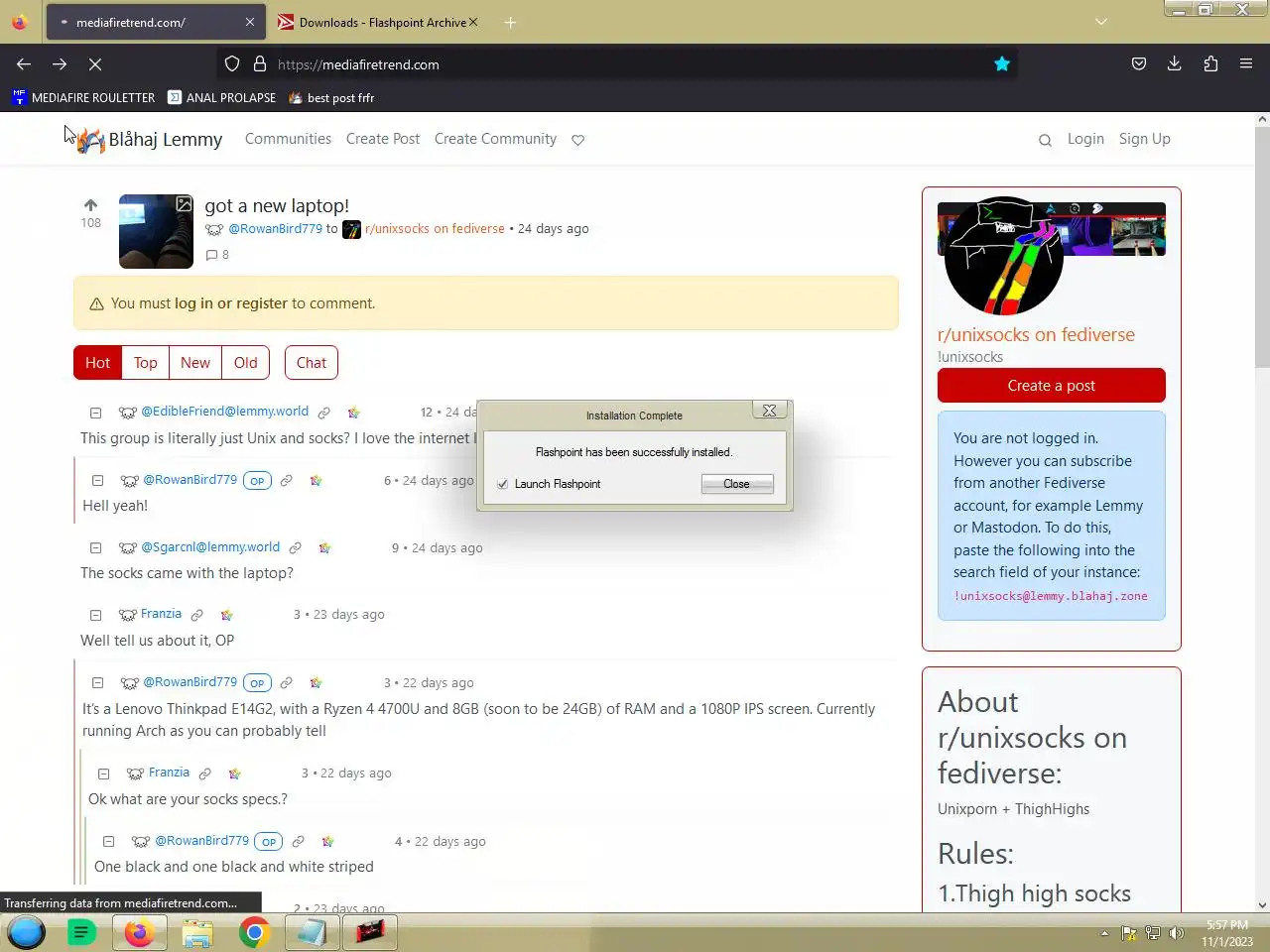Open the 'best post frfr' bookmark
Image resolution: width=1270 pixels, height=952 pixels.
point(331,97)
